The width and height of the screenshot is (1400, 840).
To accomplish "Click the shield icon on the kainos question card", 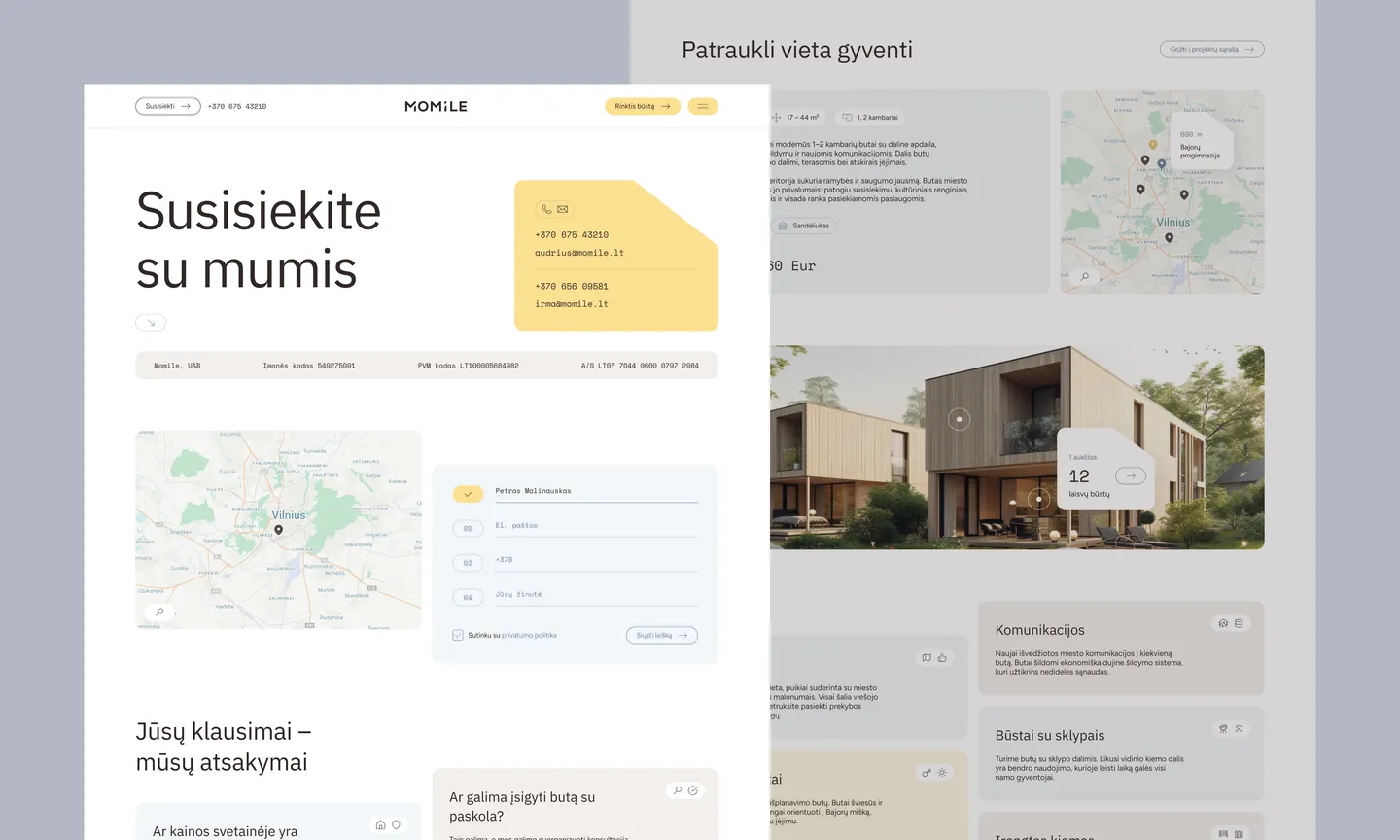I will [396, 825].
